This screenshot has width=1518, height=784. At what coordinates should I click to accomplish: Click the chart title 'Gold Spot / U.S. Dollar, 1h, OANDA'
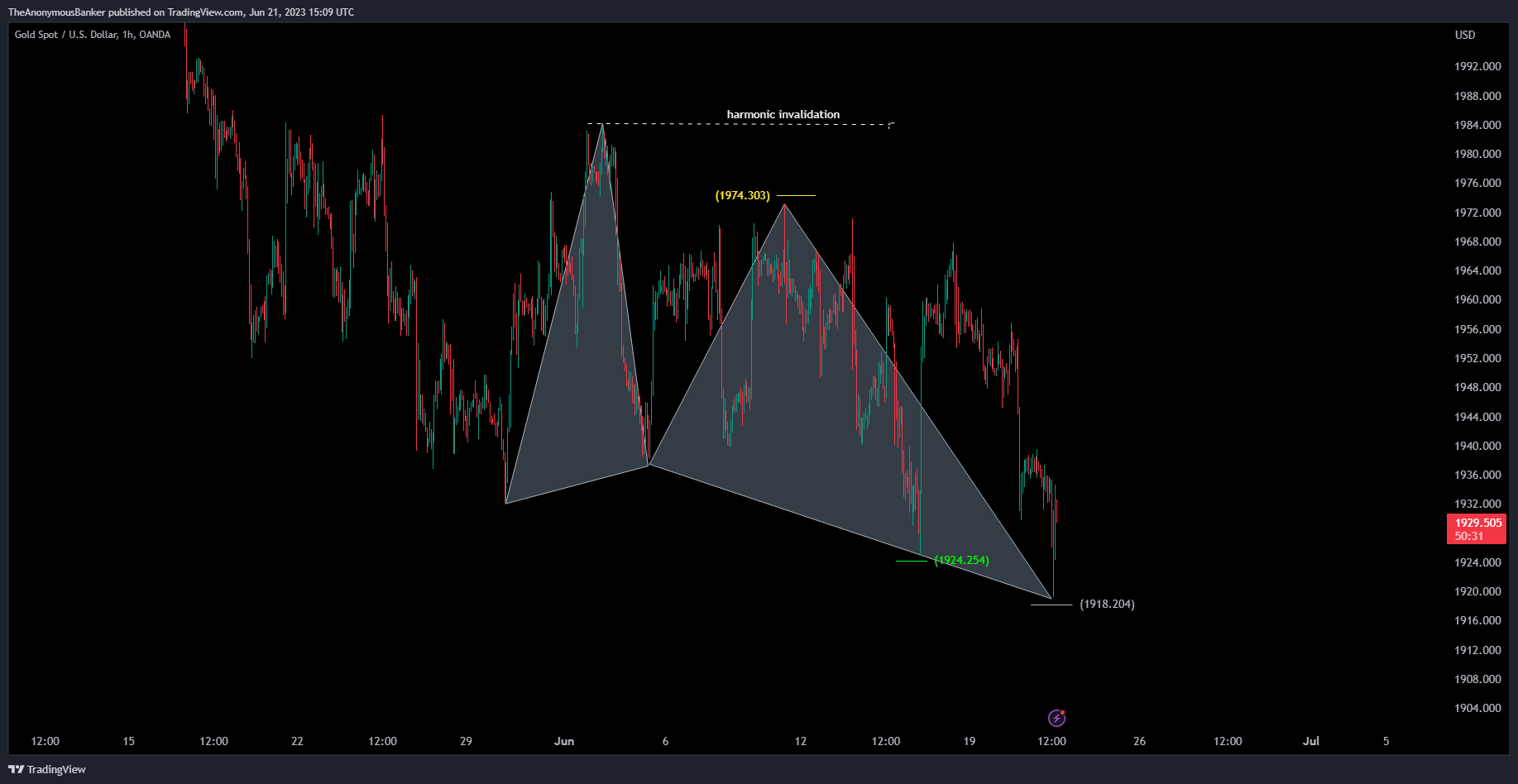(x=93, y=35)
